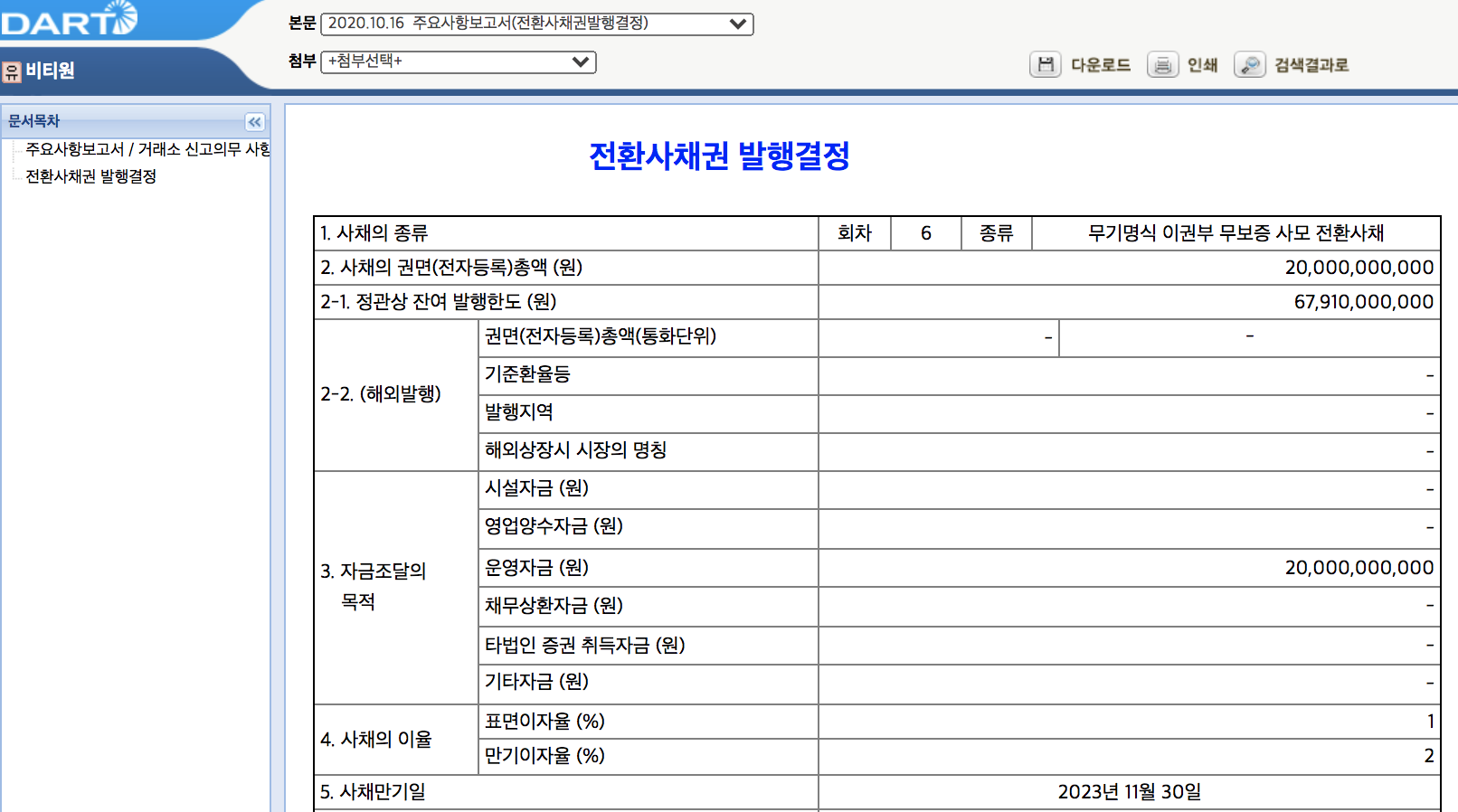Click the 종류 header cell
Screen dimensions: 1458x812
tap(997, 233)
